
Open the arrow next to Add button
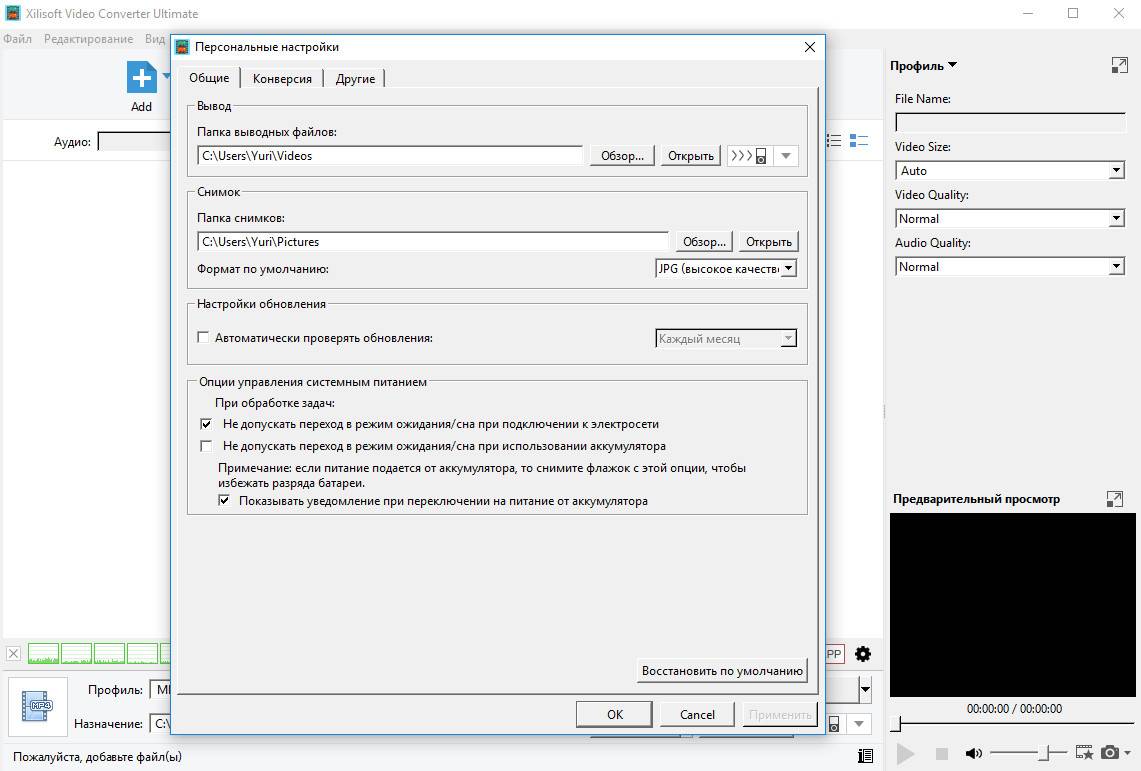click(166, 76)
